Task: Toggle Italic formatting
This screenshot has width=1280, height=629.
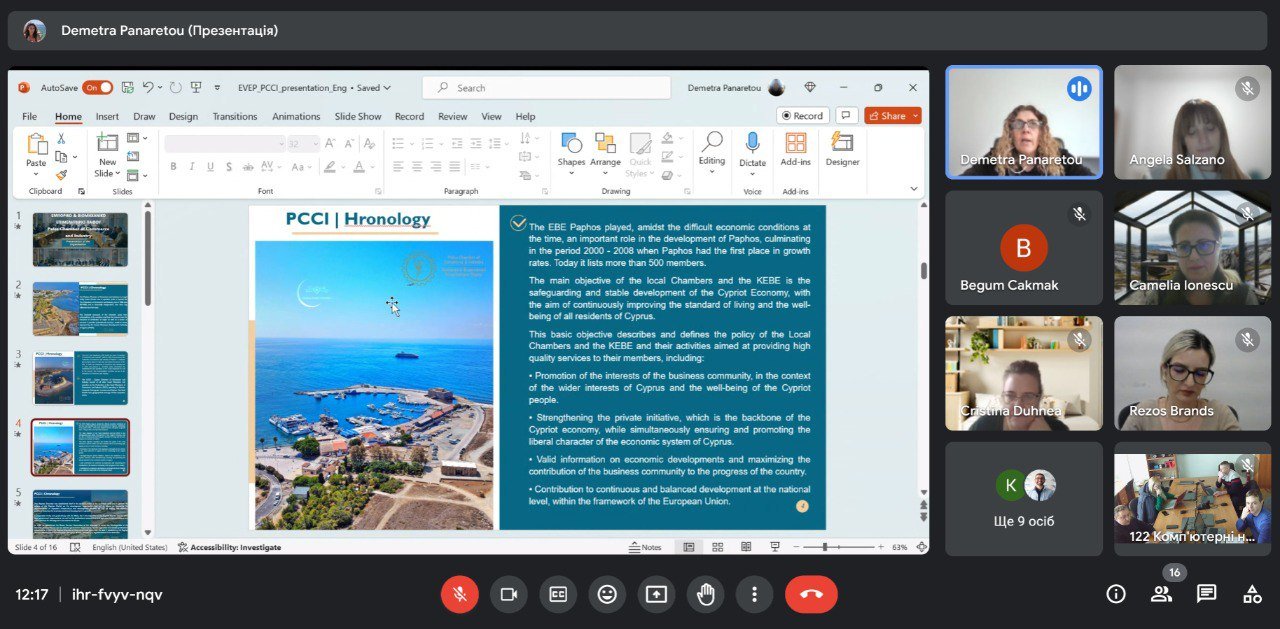Action: [191, 167]
